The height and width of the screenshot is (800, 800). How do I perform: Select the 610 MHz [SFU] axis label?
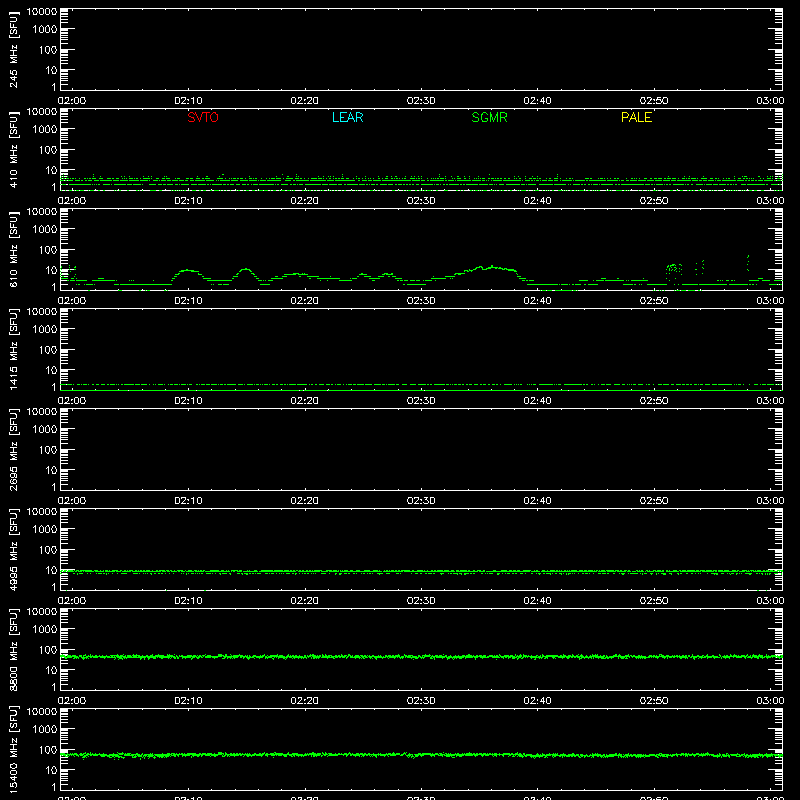pyautogui.click(x=13, y=249)
